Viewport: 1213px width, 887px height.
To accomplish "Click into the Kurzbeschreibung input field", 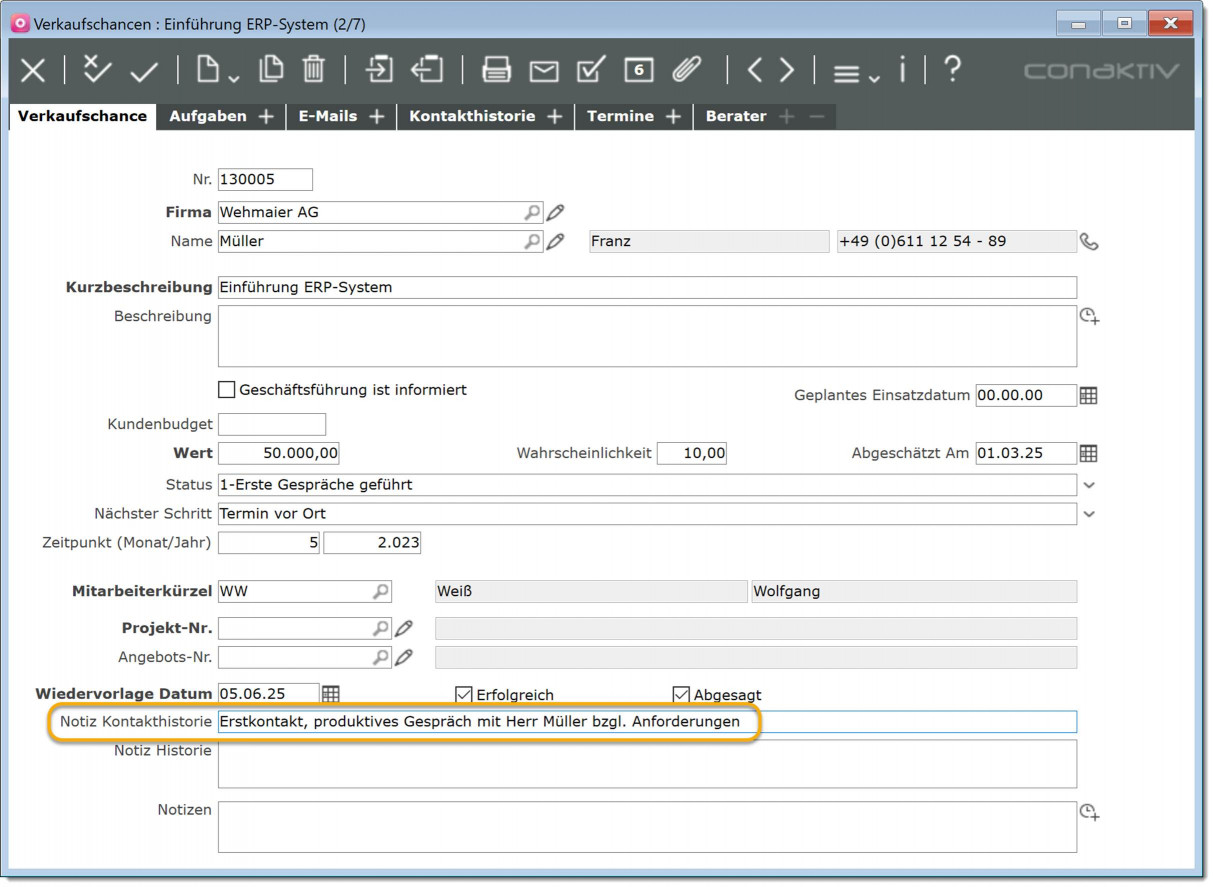I will coord(646,287).
